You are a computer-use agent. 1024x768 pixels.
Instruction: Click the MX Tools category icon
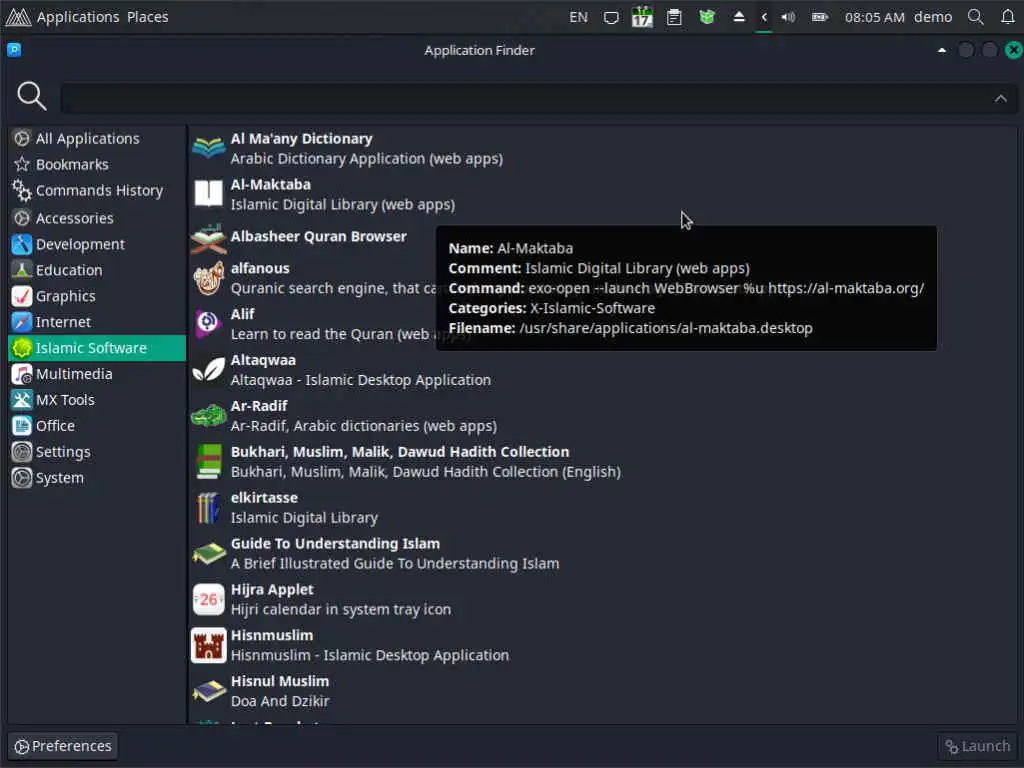point(22,400)
